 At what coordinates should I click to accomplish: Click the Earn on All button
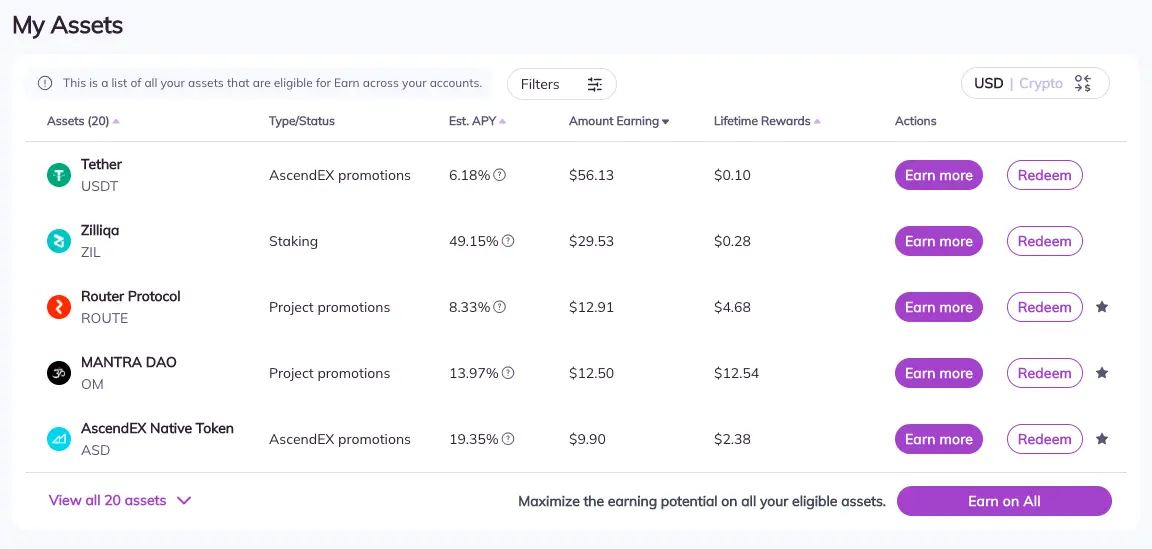(x=1004, y=501)
